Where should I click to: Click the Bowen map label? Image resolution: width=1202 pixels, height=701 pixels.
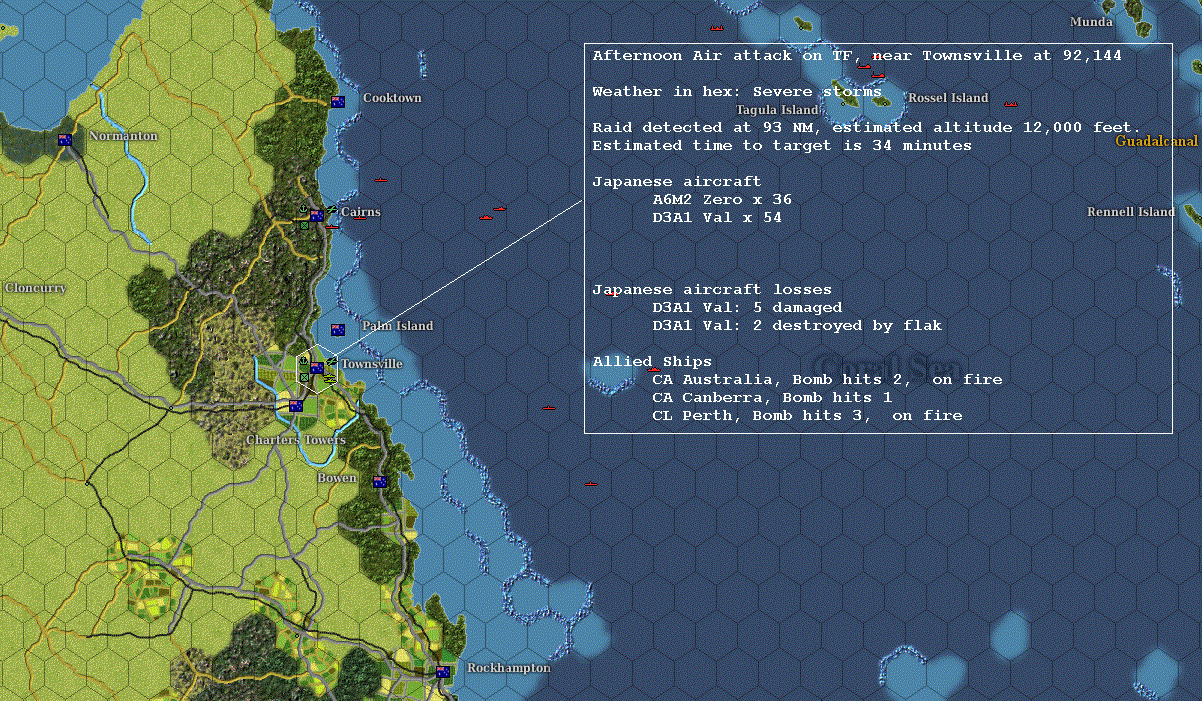pos(337,478)
